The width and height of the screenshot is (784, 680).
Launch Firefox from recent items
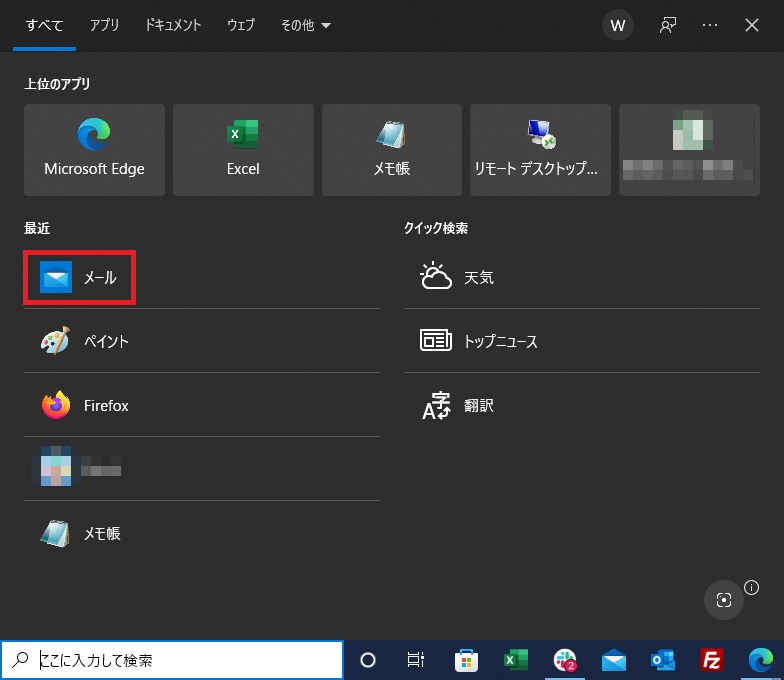coord(202,406)
